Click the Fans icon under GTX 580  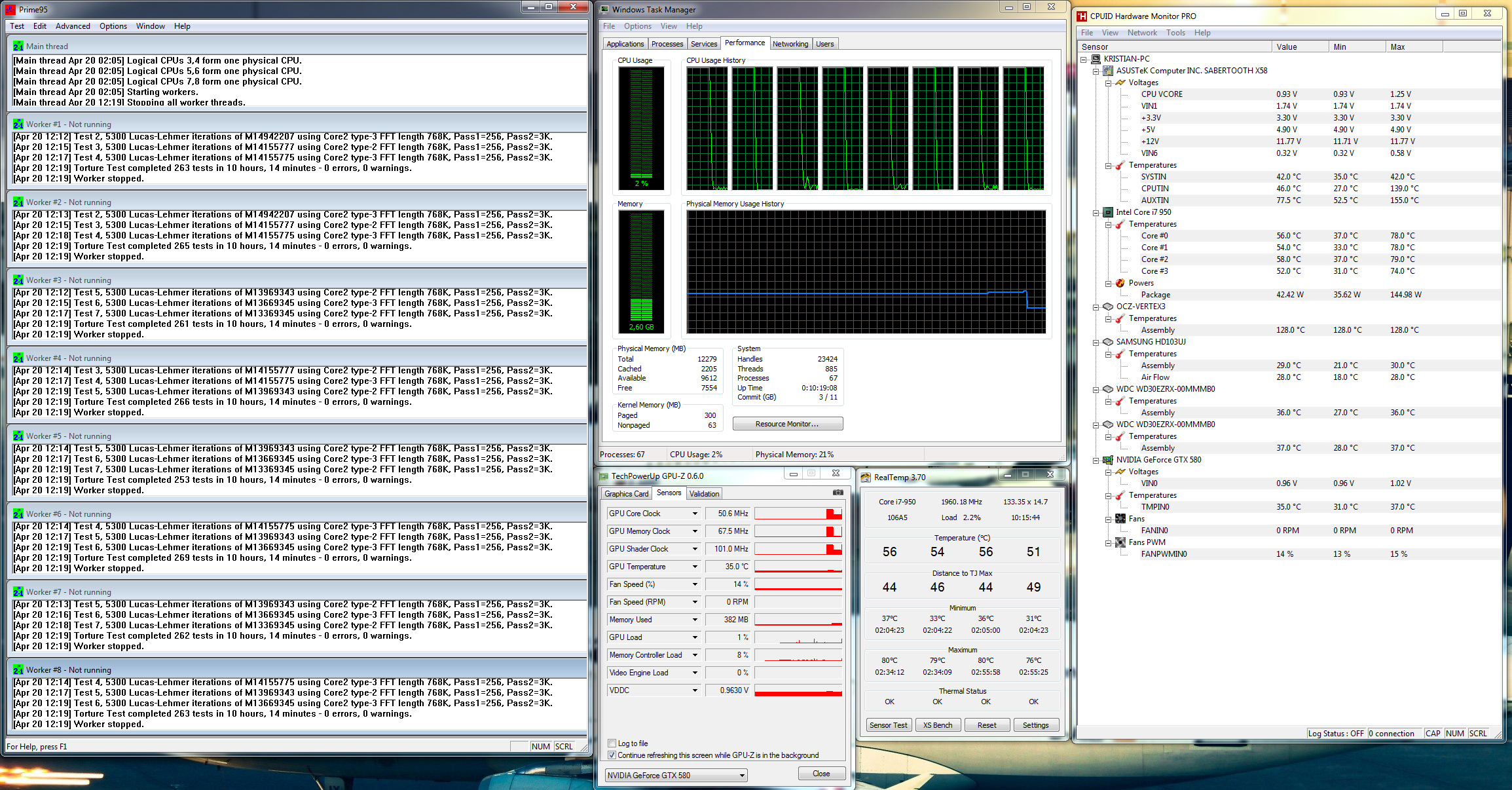click(1120, 519)
